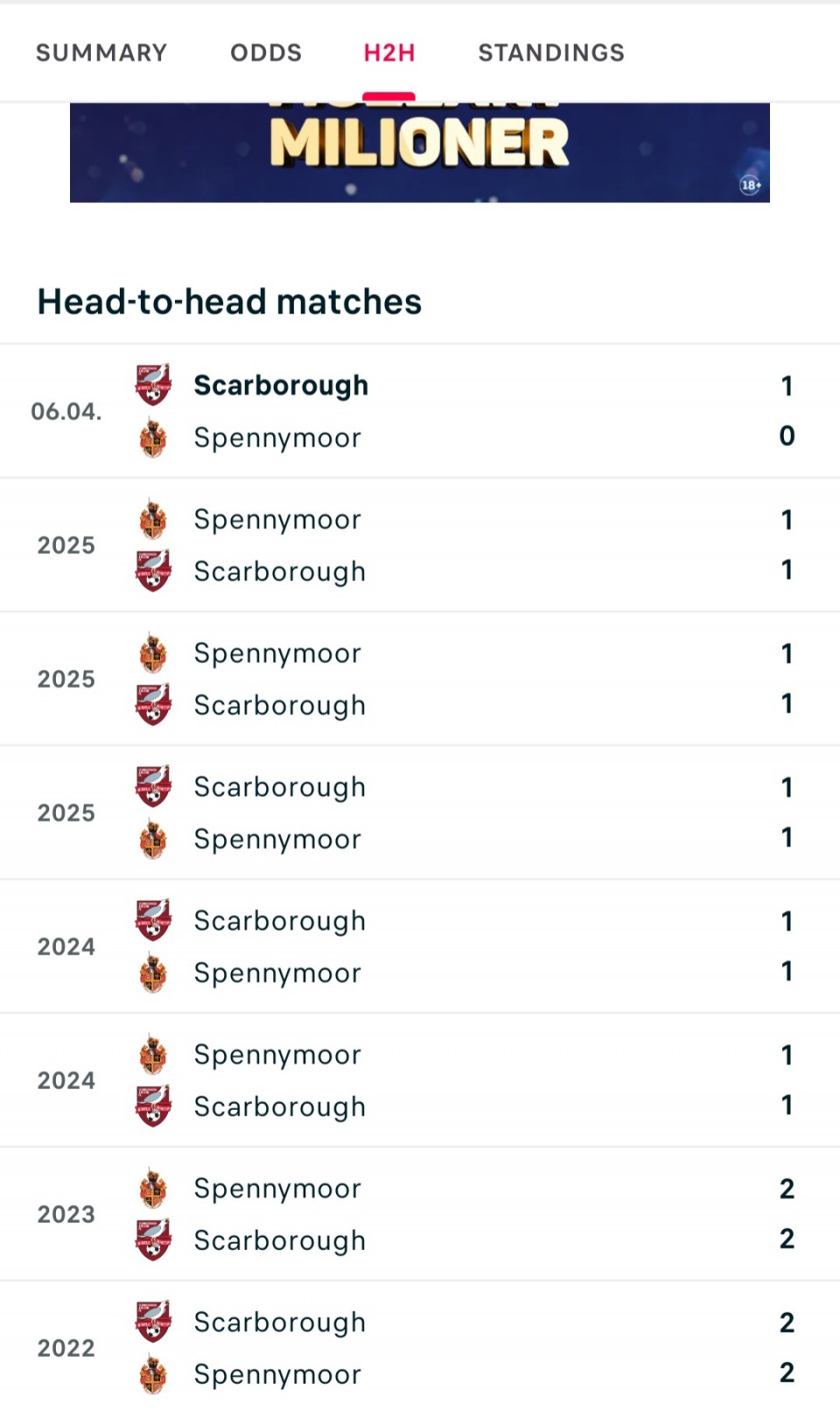Click Spennymoor crest in 06.04. match

pyautogui.click(x=153, y=437)
